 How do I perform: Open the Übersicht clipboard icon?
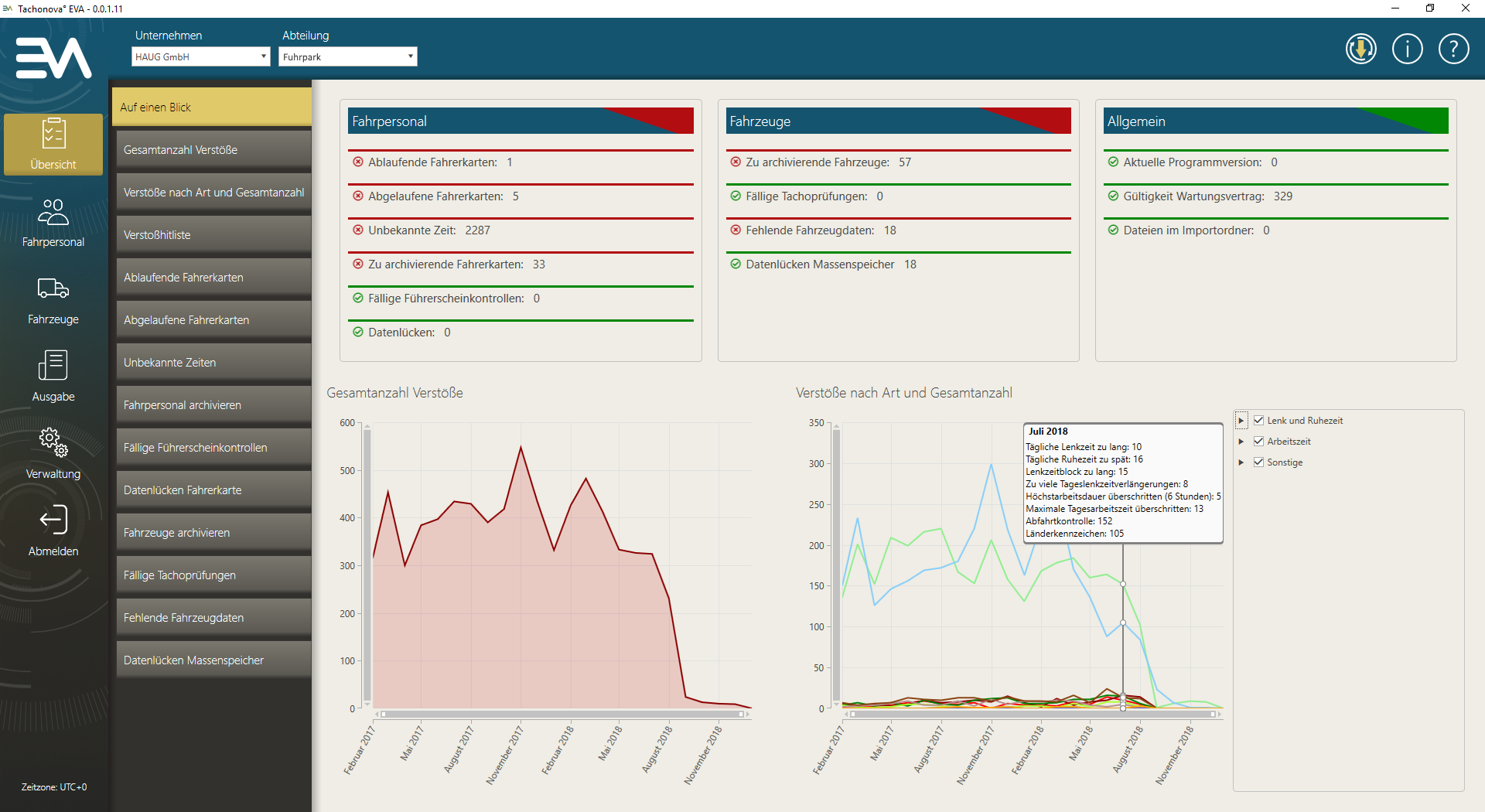(x=53, y=135)
